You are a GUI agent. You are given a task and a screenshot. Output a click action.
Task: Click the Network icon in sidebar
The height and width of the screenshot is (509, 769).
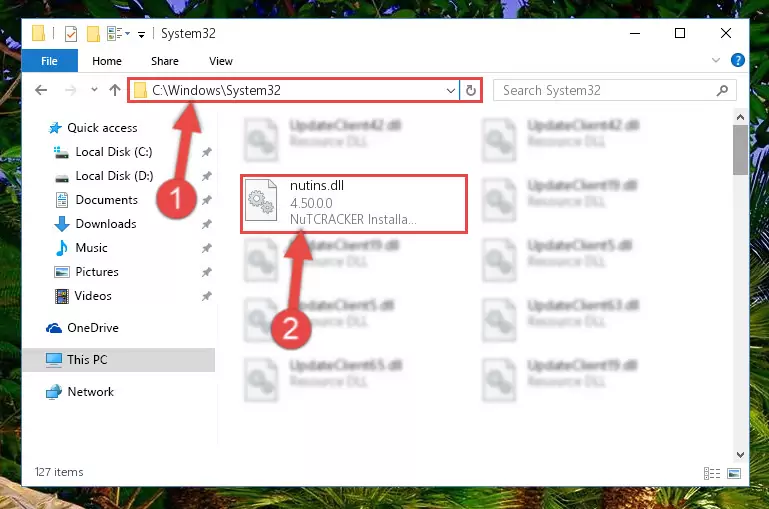[x=54, y=392]
